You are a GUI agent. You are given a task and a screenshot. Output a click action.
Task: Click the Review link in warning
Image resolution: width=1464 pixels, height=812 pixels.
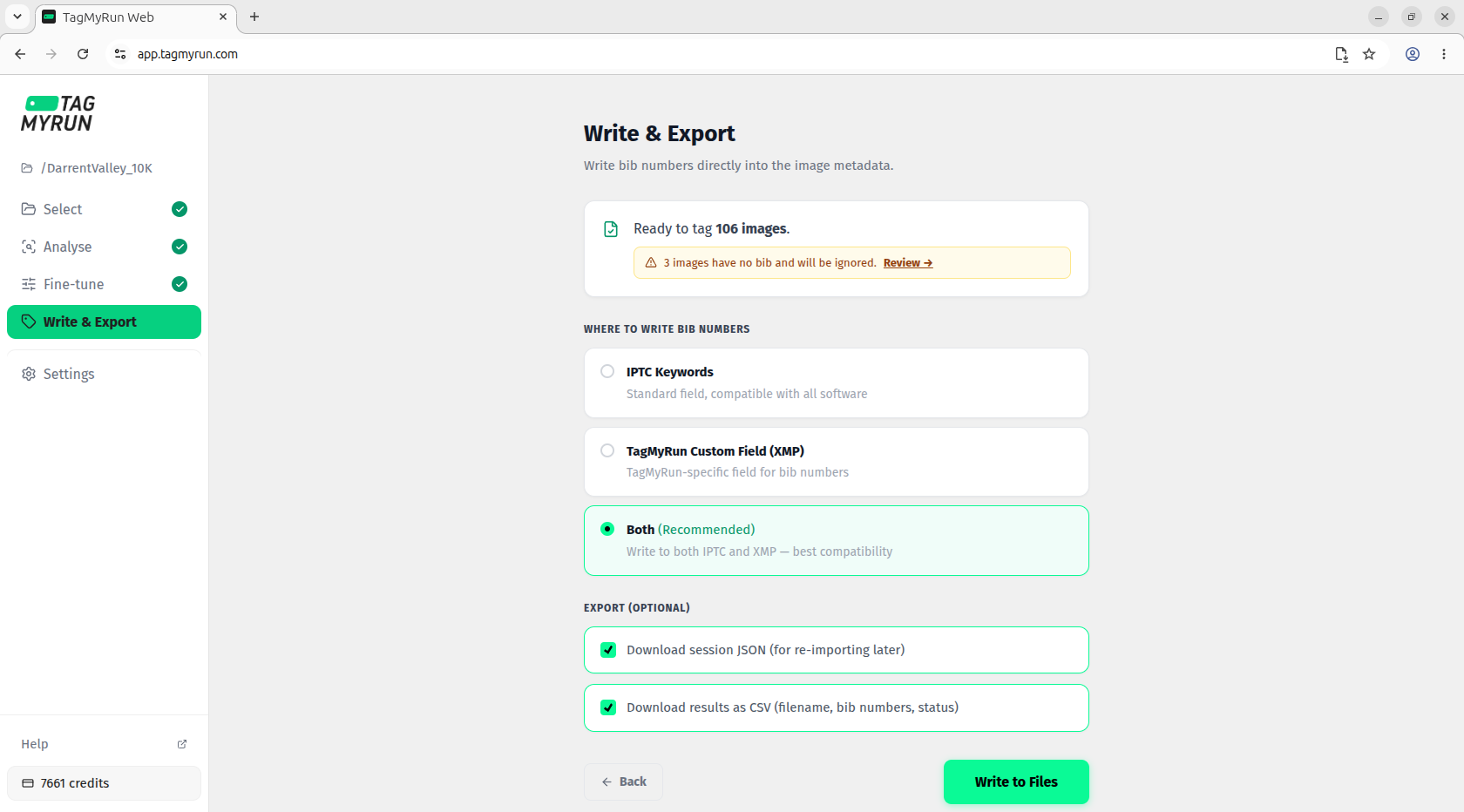pos(908,263)
